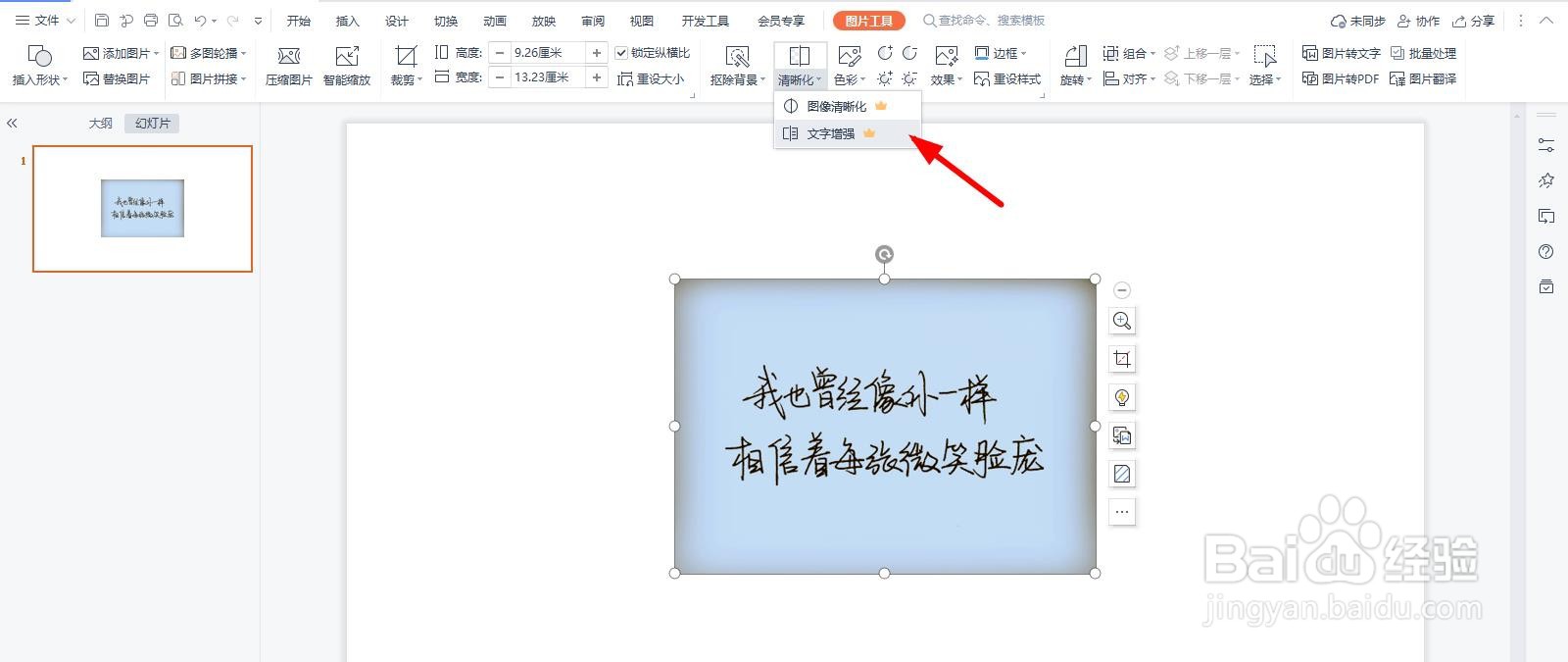This screenshot has width=1568, height=662.
Task: Click height plus stepper button
Action: [x=597, y=53]
